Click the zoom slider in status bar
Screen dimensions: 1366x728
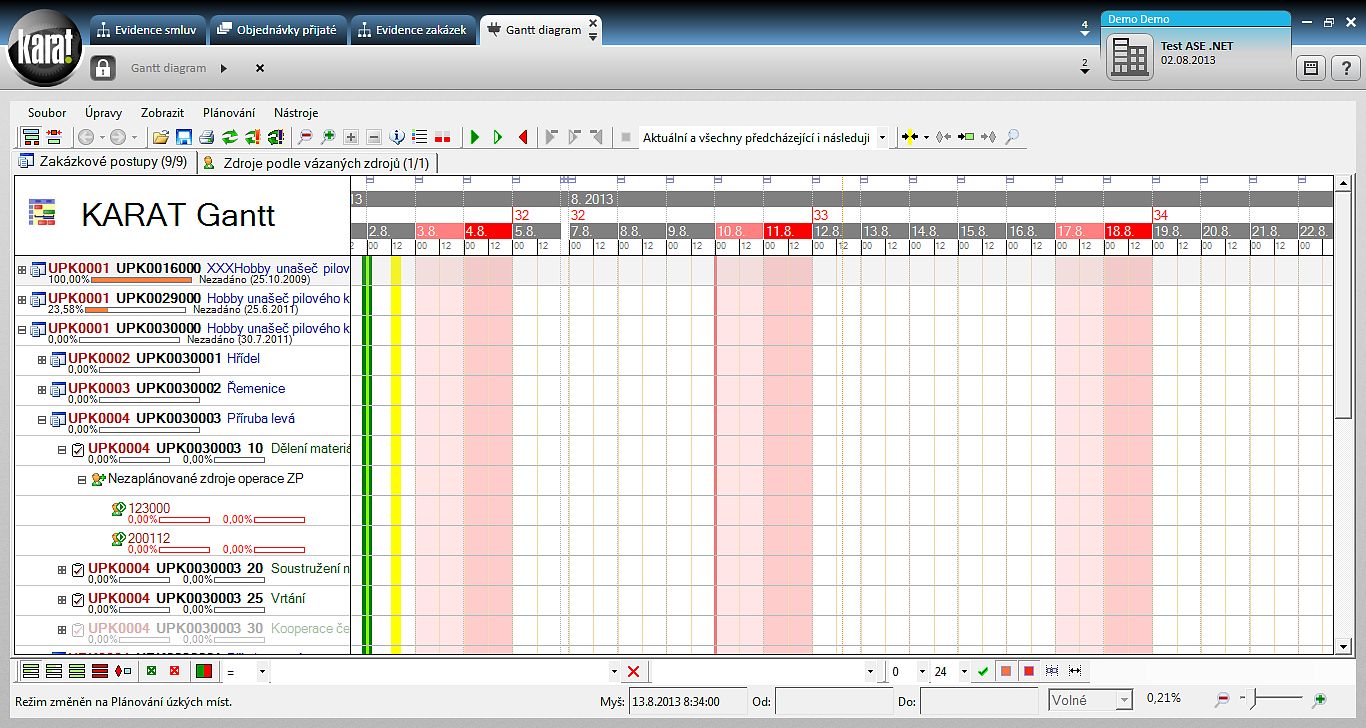[1270, 699]
